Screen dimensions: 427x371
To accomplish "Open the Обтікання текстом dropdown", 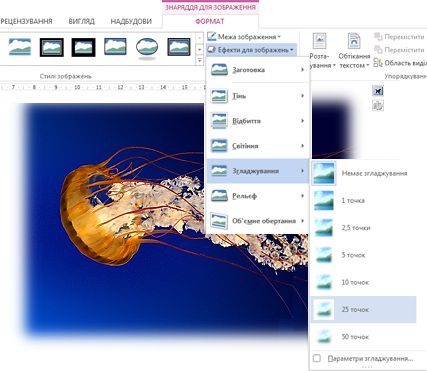I will click(354, 51).
